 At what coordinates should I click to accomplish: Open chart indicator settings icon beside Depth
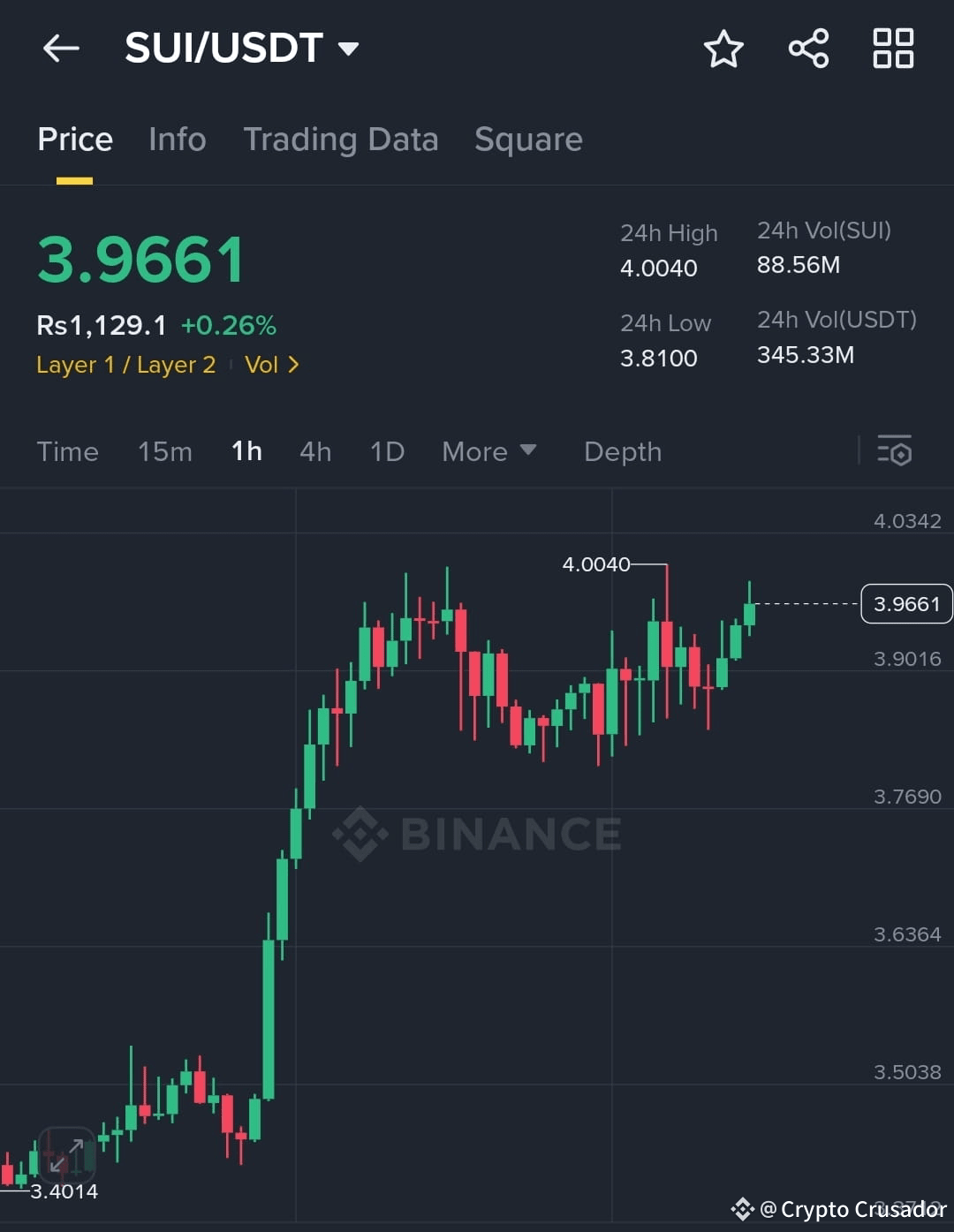tap(895, 451)
